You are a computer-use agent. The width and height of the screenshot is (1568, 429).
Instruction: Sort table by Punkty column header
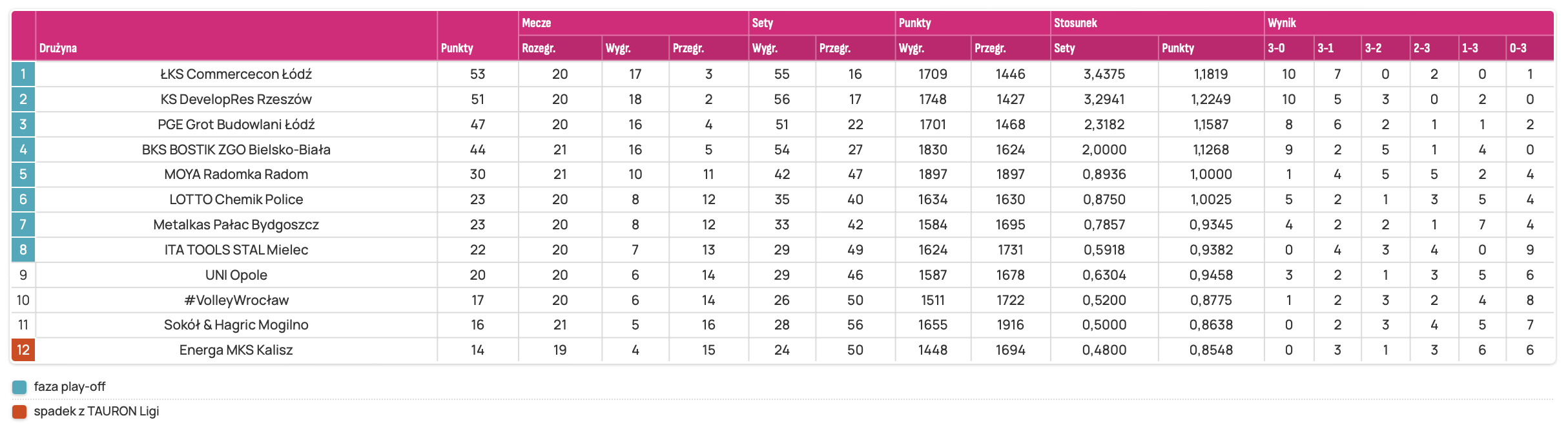[457, 48]
